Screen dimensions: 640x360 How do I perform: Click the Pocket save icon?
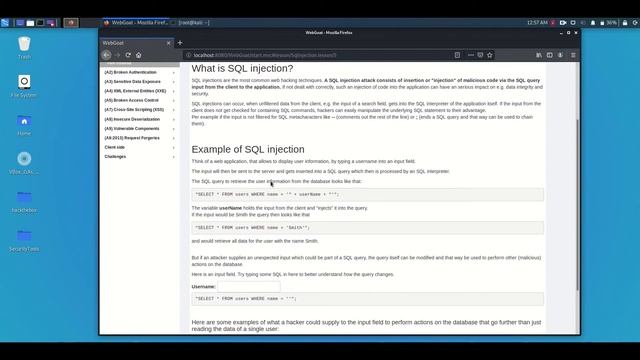click(480, 55)
